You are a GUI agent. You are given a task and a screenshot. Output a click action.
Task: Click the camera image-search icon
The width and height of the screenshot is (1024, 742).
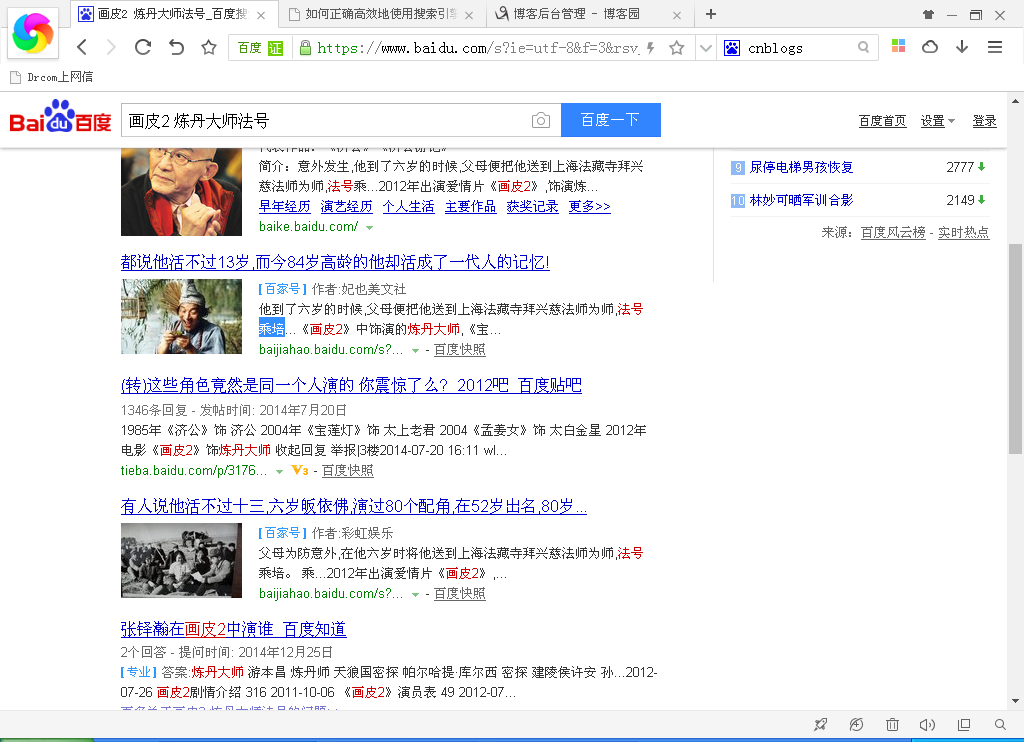coord(541,120)
